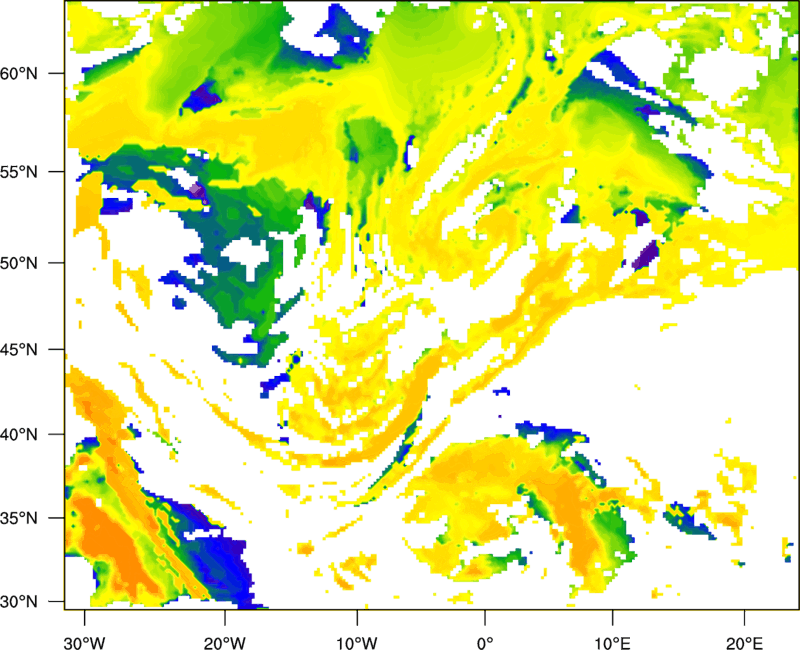Click the 35°N latitude label
Image resolution: width=800 pixels, height=650 pixels.
(x=19, y=518)
